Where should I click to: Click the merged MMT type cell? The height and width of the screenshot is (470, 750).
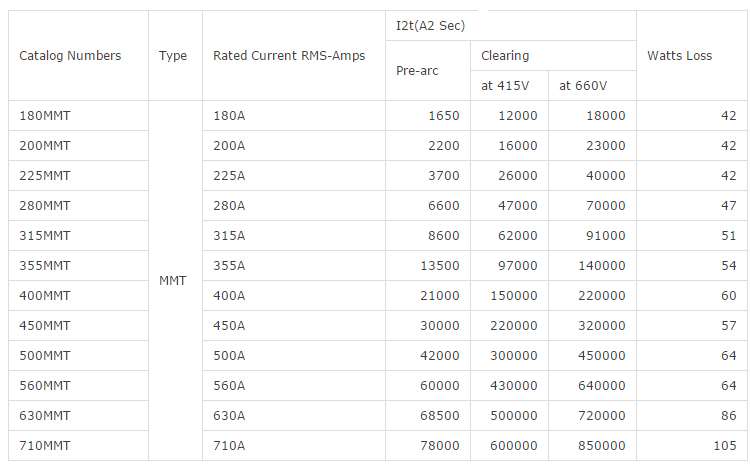[x=173, y=281]
